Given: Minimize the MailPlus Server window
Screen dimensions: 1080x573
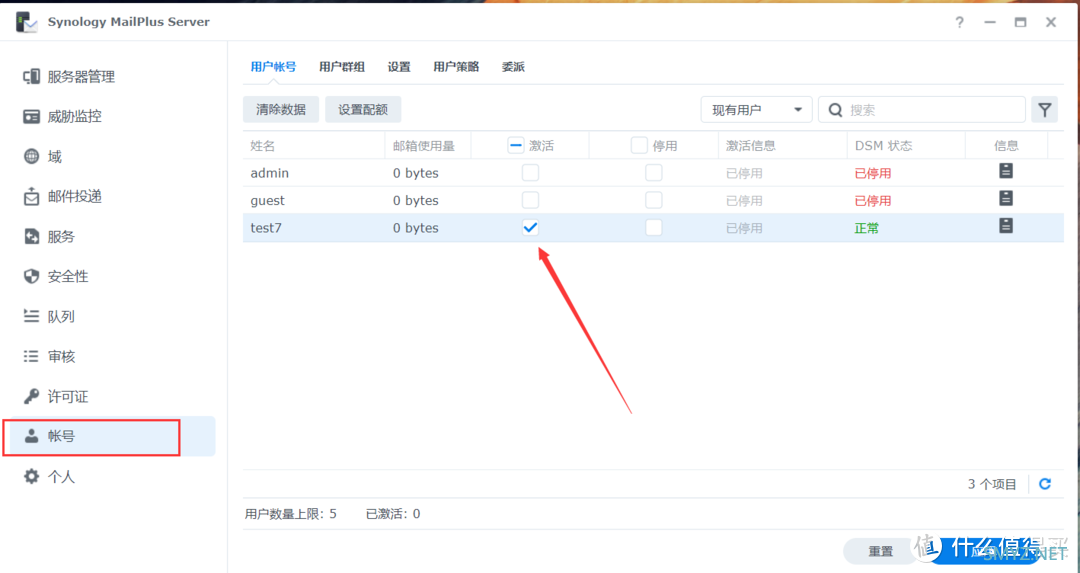Looking at the screenshot, I should tap(990, 22).
